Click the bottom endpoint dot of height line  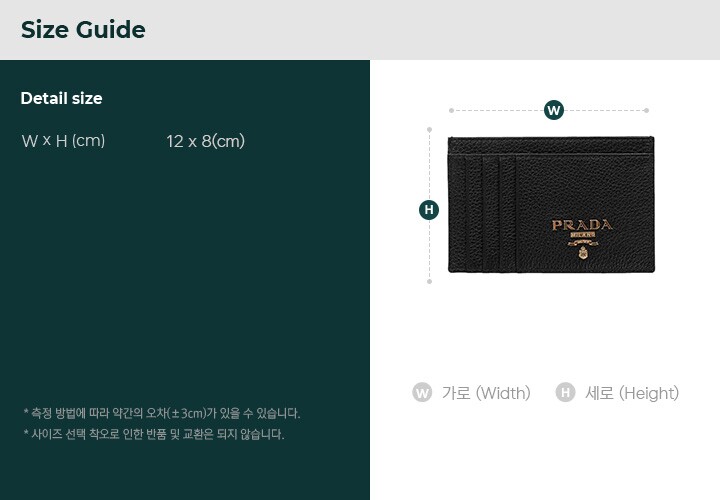point(429,281)
